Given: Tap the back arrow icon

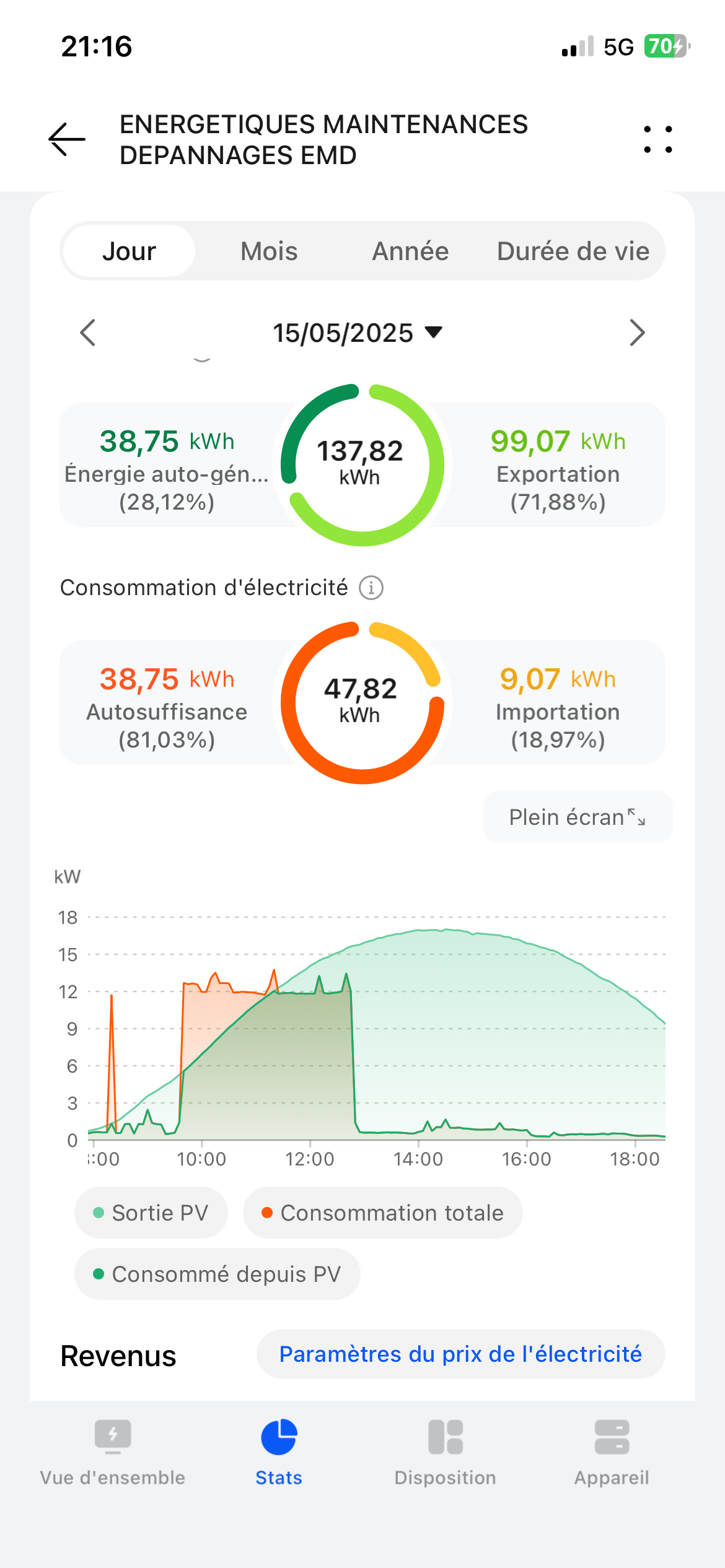Looking at the screenshot, I should pyautogui.click(x=67, y=139).
